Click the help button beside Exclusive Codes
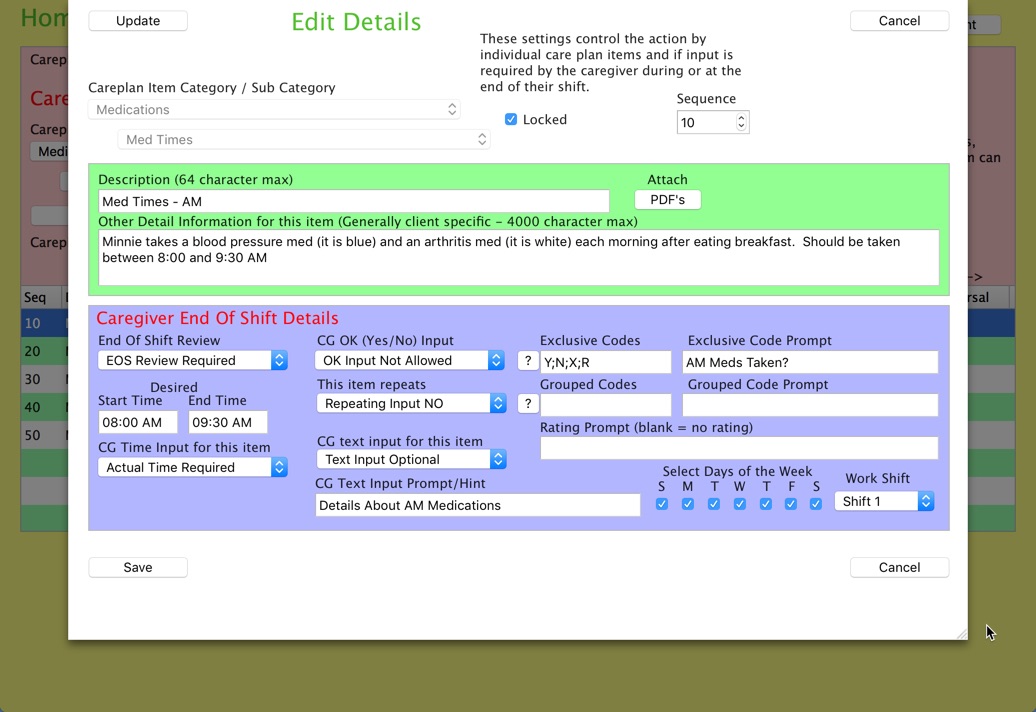Screen dimensions: 1036x712 click(x=528, y=361)
